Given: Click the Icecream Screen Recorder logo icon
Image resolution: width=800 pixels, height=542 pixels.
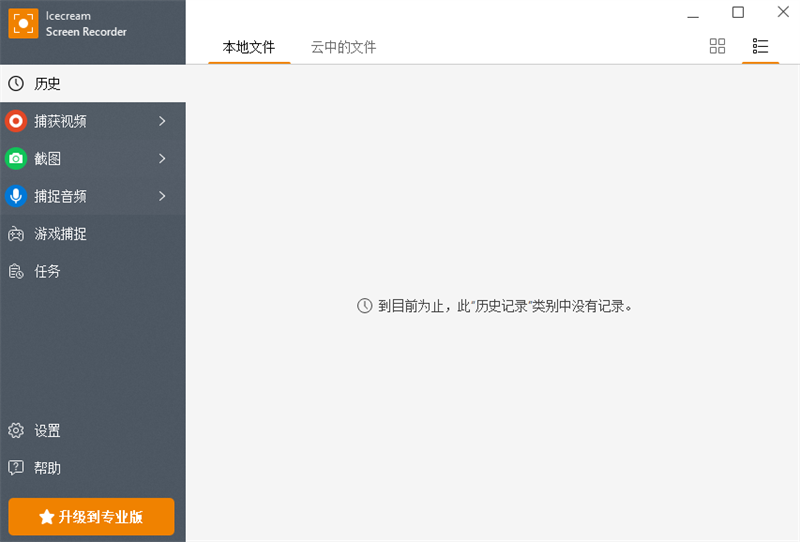Looking at the screenshot, I should pyautogui.click(x=23, y=23).
